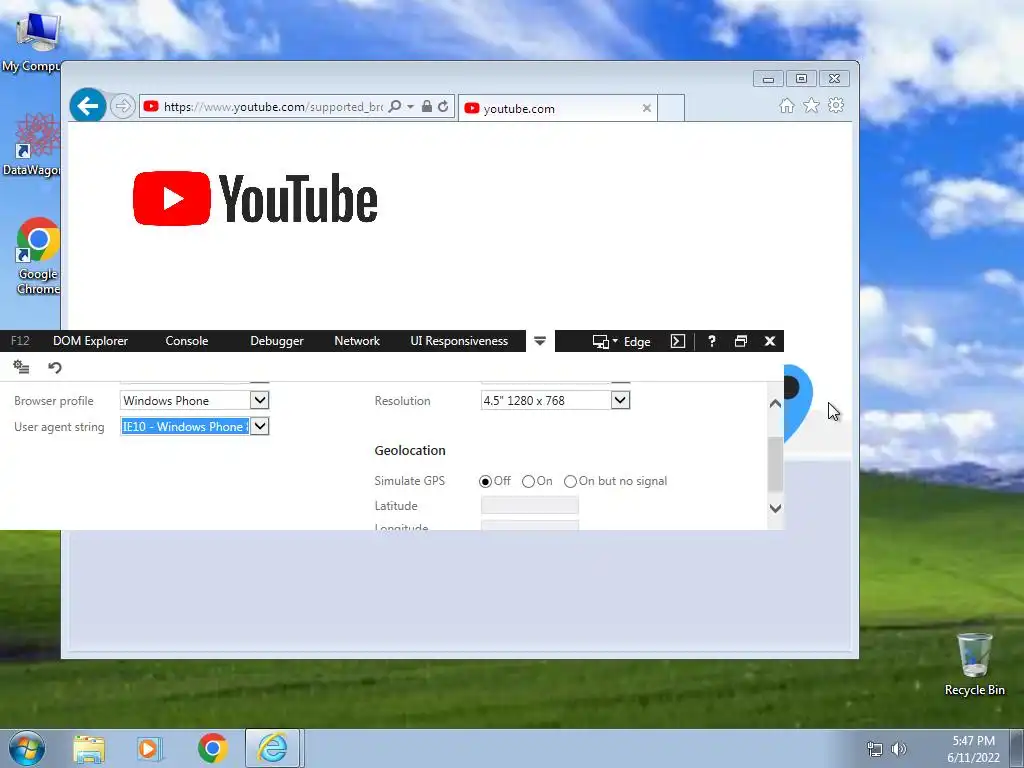Screen dimensions: 1024x768
Task: Restore the Internet Explorer window
Action: pos(801,79)
